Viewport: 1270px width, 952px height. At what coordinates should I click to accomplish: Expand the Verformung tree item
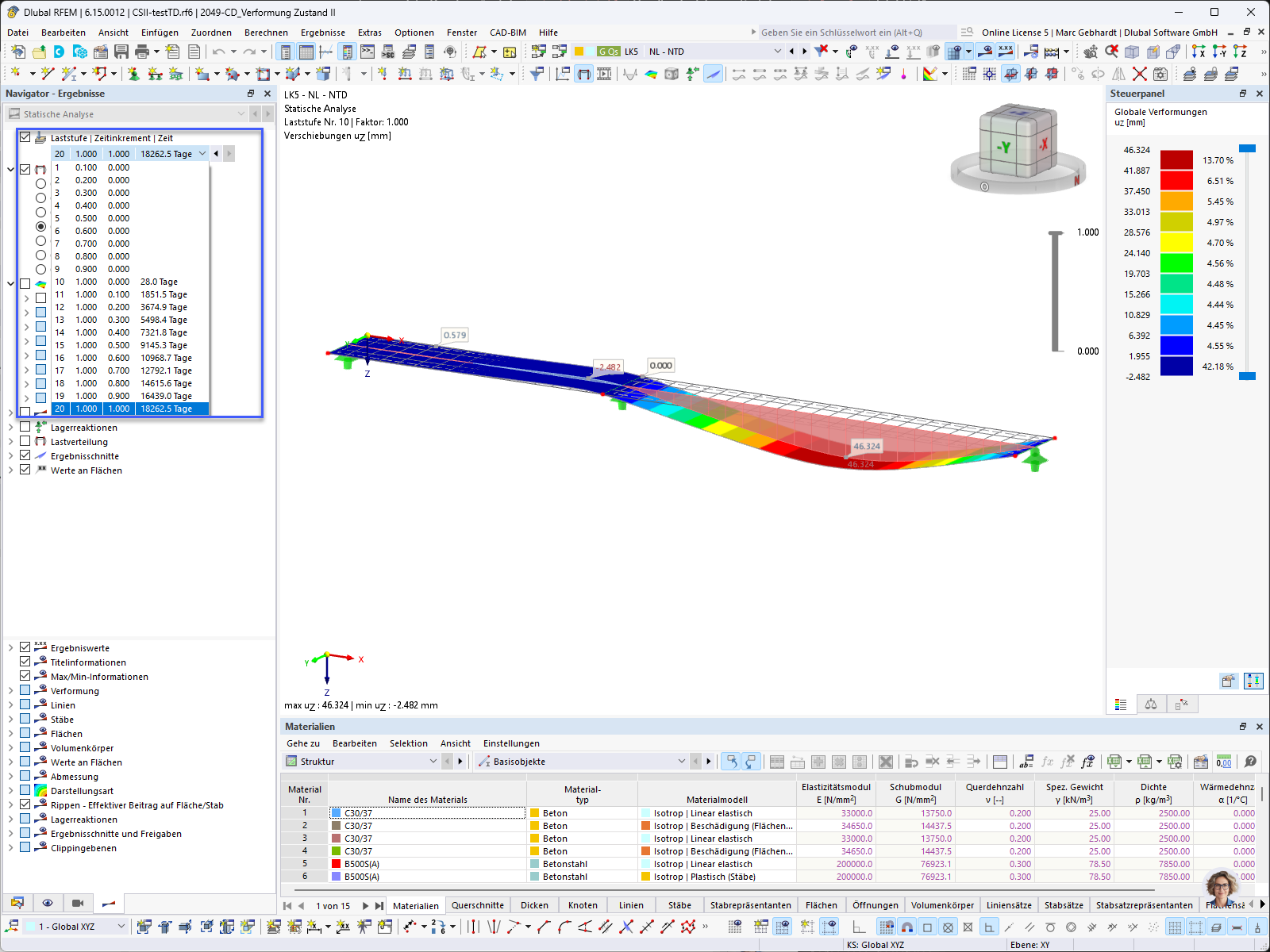tap(10, 691)
